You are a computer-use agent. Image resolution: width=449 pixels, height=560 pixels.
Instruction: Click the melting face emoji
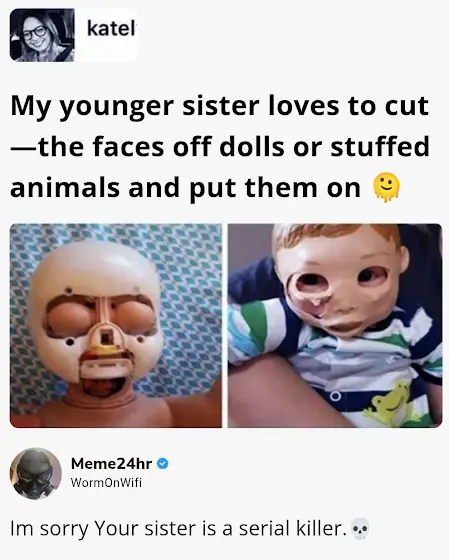(386, 188)
